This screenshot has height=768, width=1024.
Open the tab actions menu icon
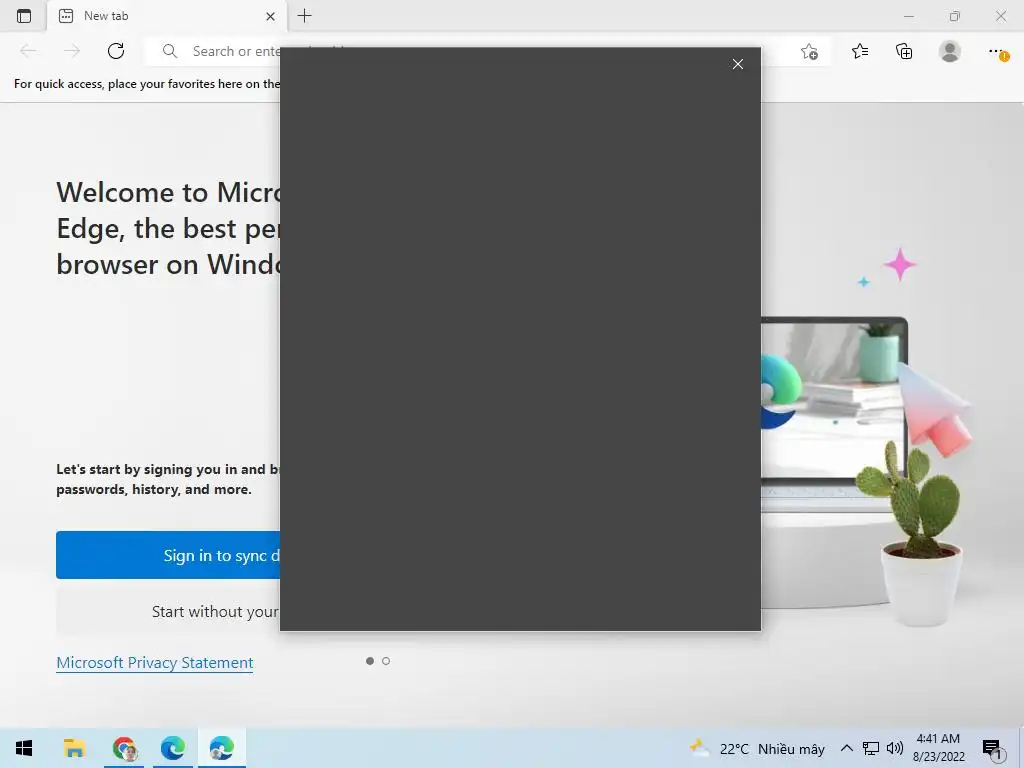(x=24, y=16)
